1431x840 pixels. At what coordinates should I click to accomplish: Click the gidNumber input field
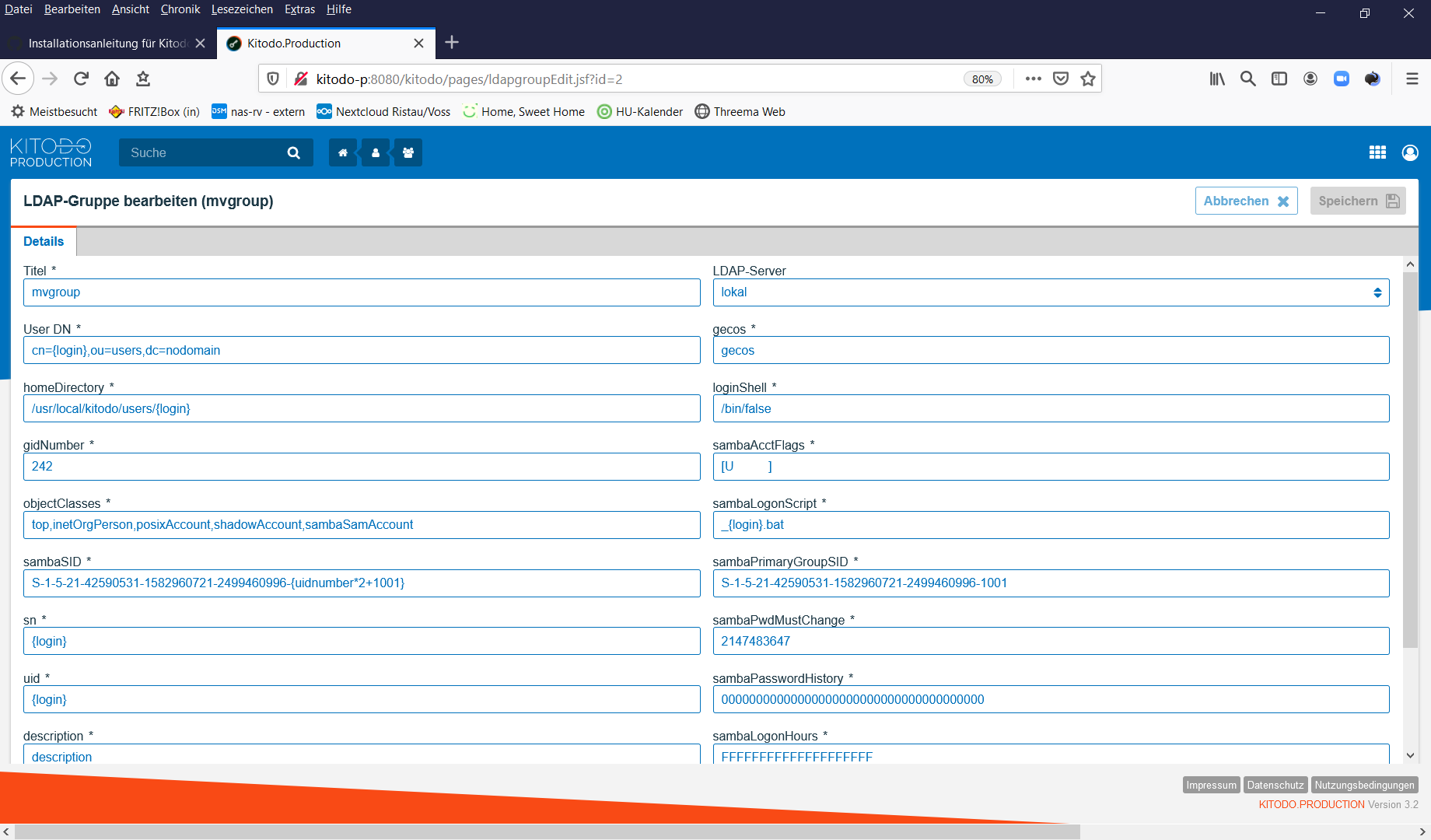click(362, 467)
